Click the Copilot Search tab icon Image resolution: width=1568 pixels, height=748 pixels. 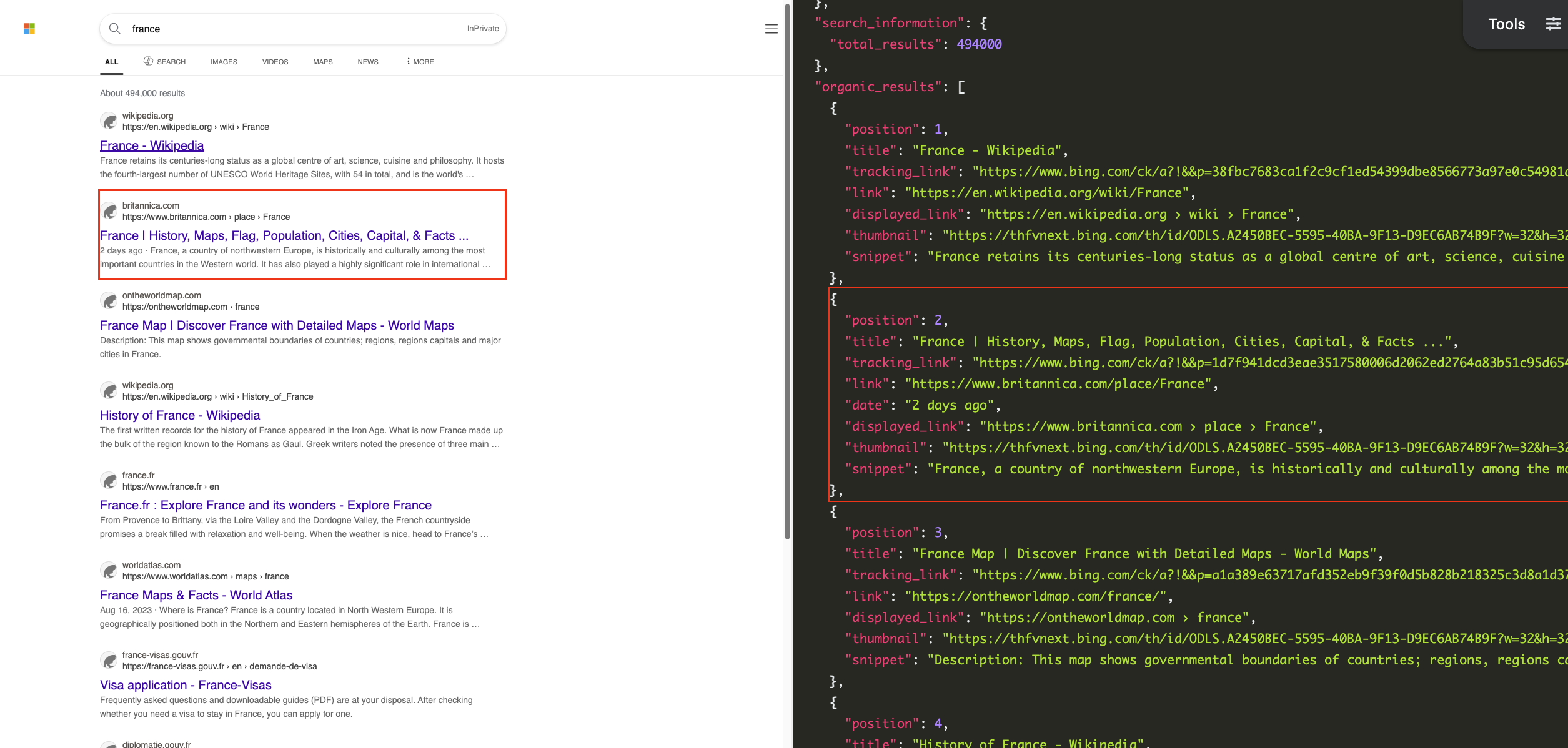tap(148, 61)
